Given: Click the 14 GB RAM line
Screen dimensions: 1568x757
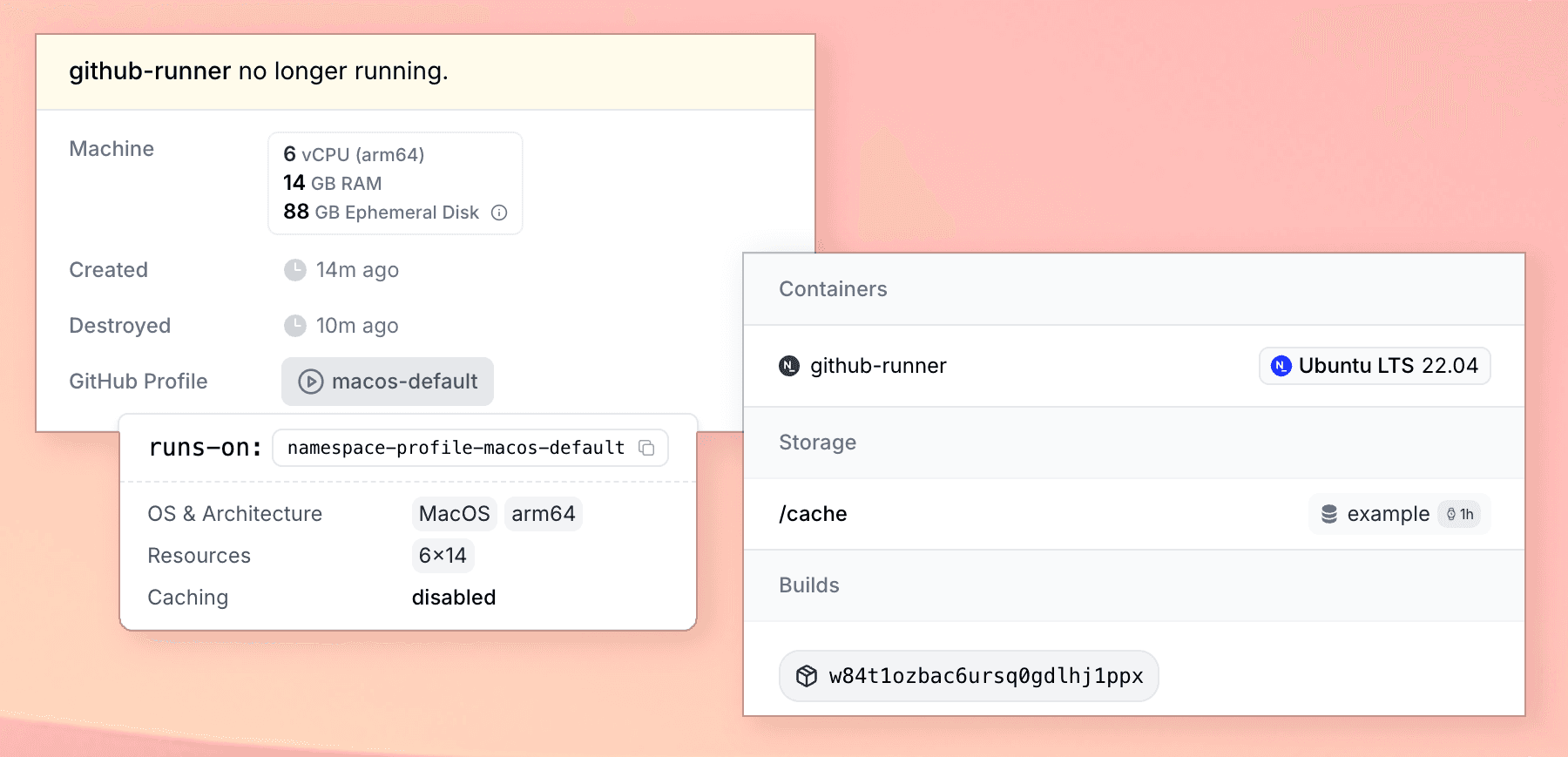Looking at the screenshot, I should 333,183.
